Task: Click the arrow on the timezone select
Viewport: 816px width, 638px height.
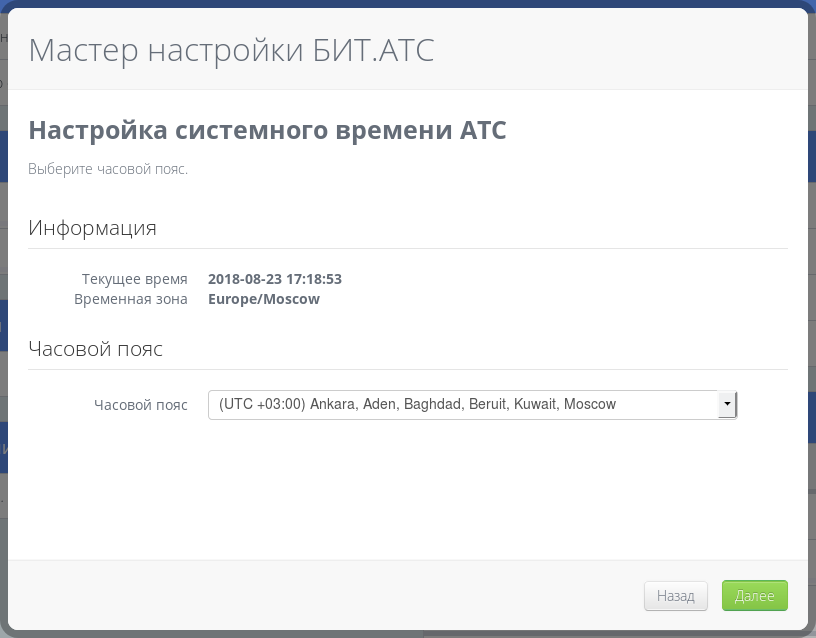Action: [x=727, y=404]
